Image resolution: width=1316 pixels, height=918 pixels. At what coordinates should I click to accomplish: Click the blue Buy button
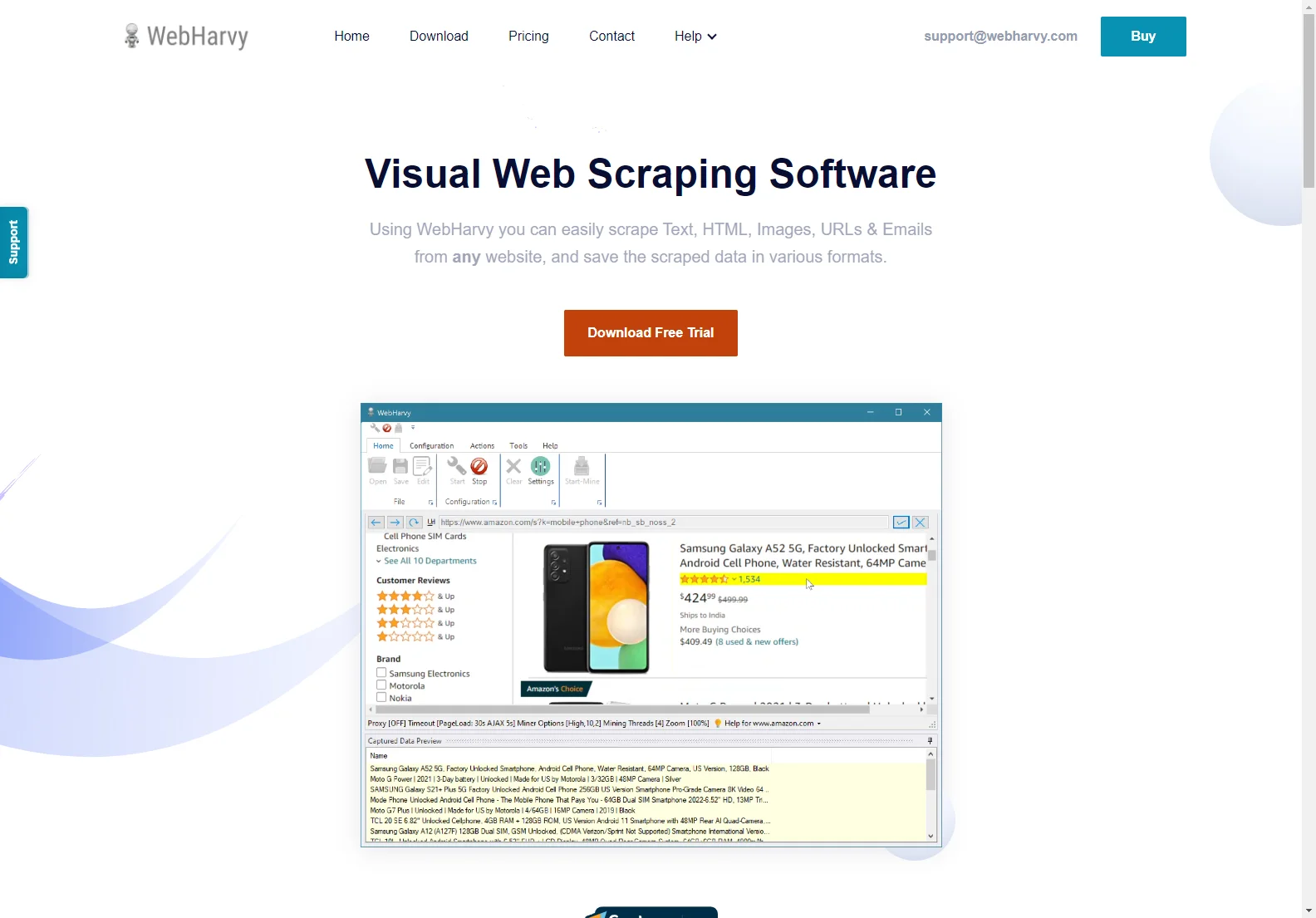[1143, 37]
